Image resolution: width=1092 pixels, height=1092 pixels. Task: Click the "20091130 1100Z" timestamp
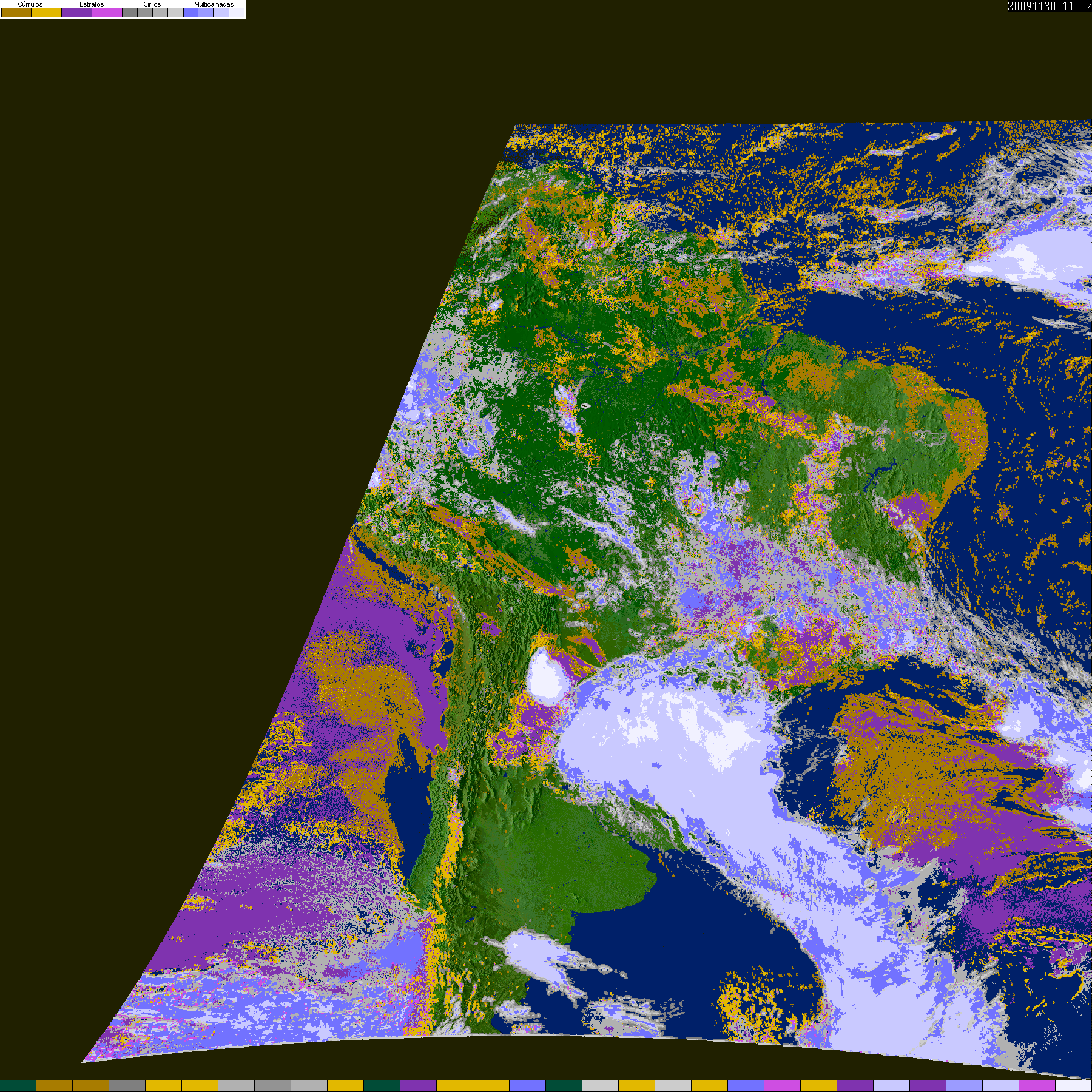[x=1050, y=6]
